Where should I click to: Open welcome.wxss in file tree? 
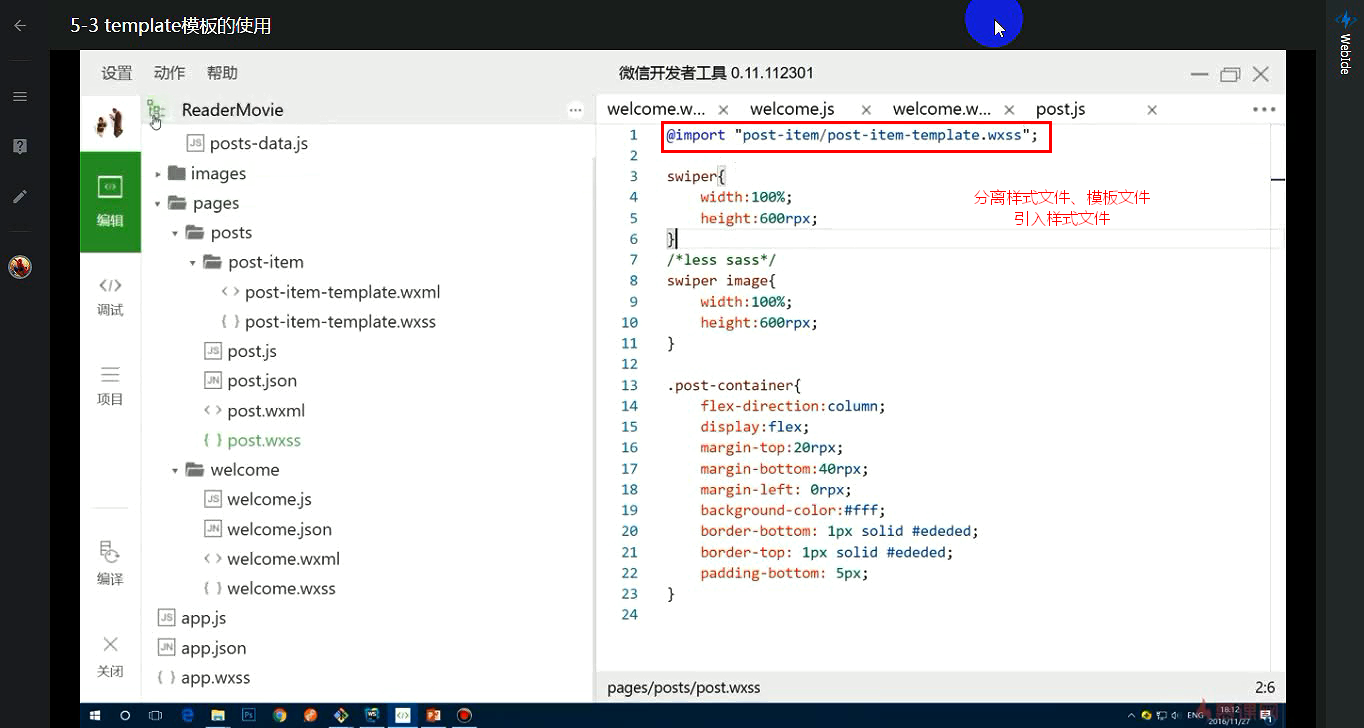281,589
